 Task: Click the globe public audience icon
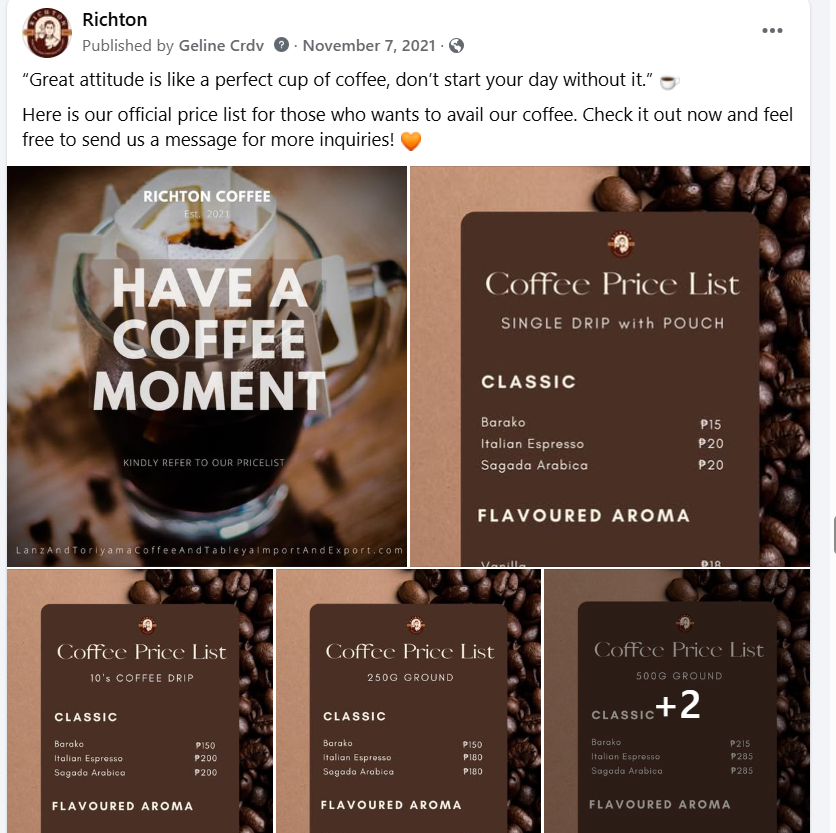pos(456,46)
